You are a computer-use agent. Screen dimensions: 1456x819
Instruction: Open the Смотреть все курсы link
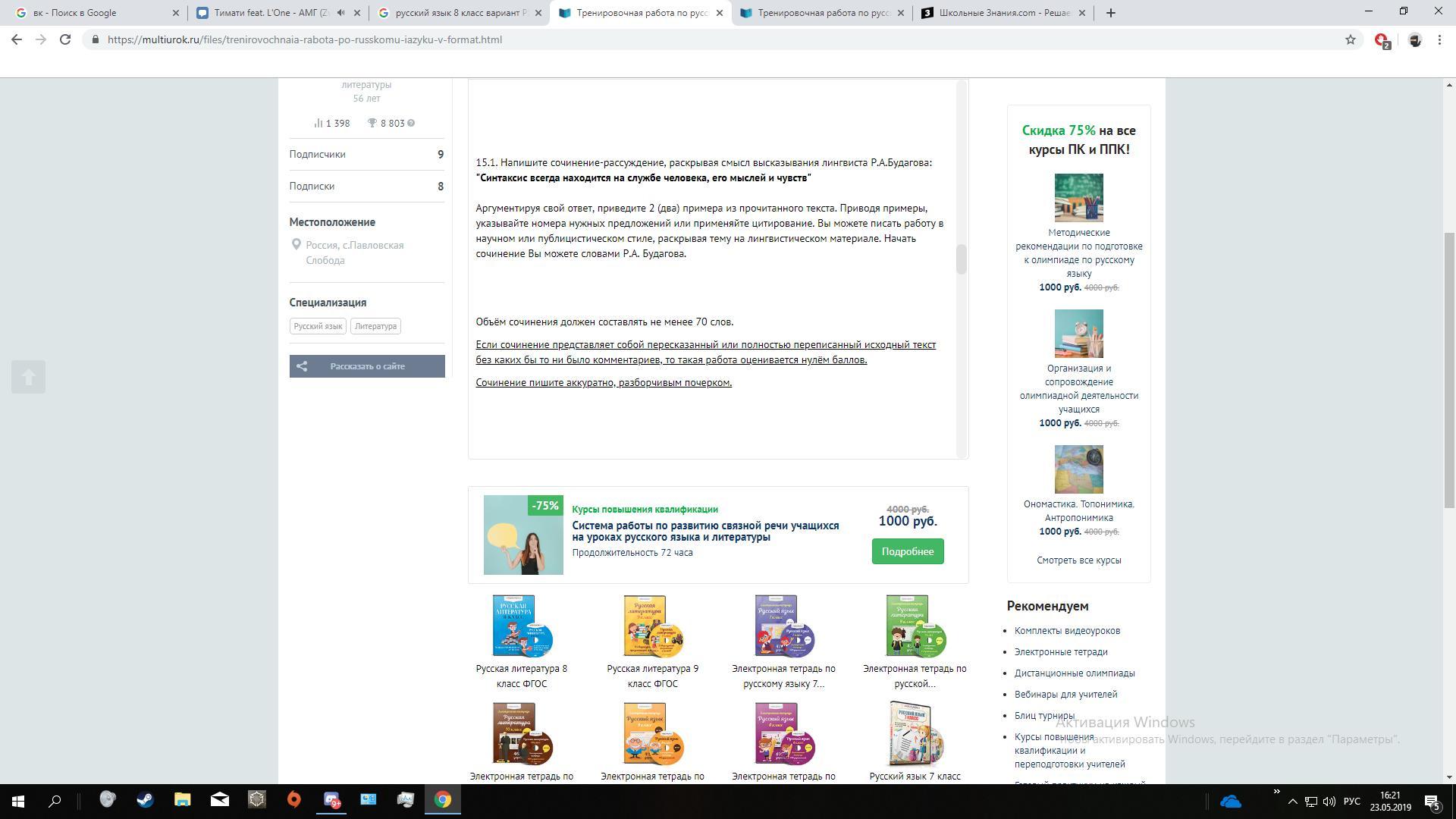[1078, 560]
